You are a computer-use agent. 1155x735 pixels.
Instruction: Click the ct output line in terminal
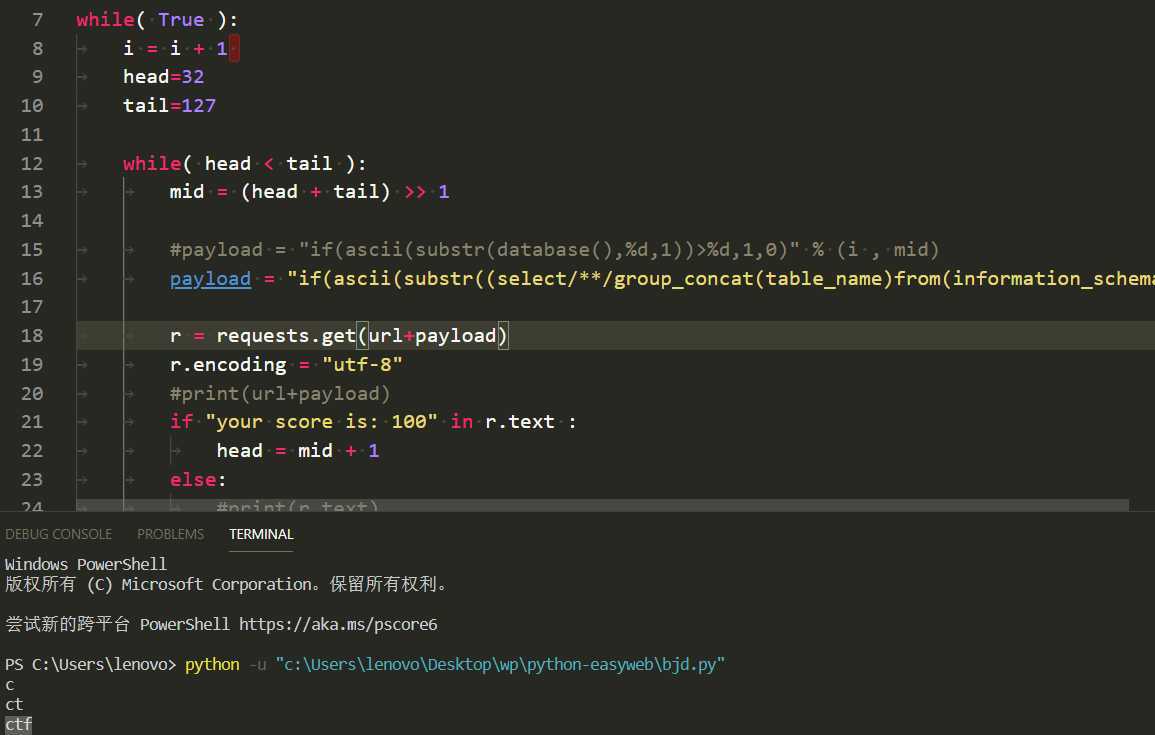(14, 705)
